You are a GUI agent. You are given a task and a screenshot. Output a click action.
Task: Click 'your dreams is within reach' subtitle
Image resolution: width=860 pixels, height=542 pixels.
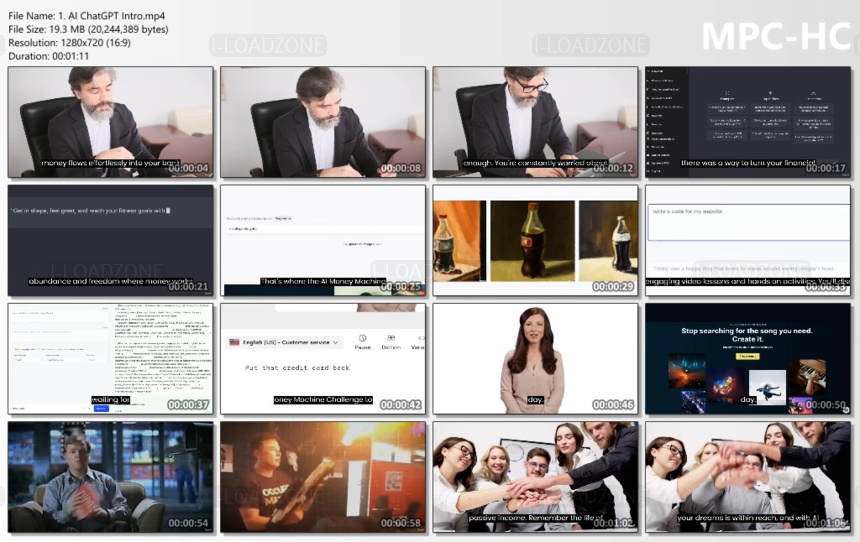click(x=748, y=518)
